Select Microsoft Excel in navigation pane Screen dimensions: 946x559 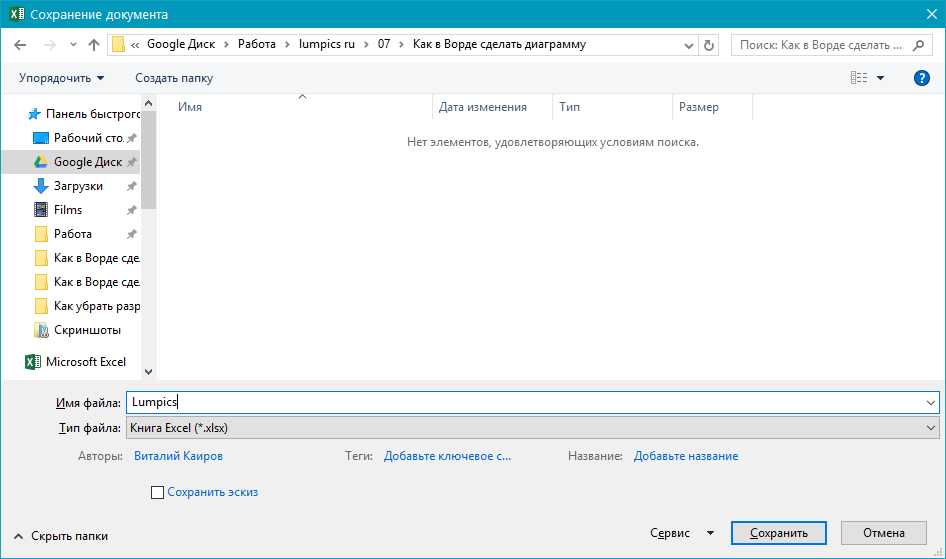click(85, 362)
